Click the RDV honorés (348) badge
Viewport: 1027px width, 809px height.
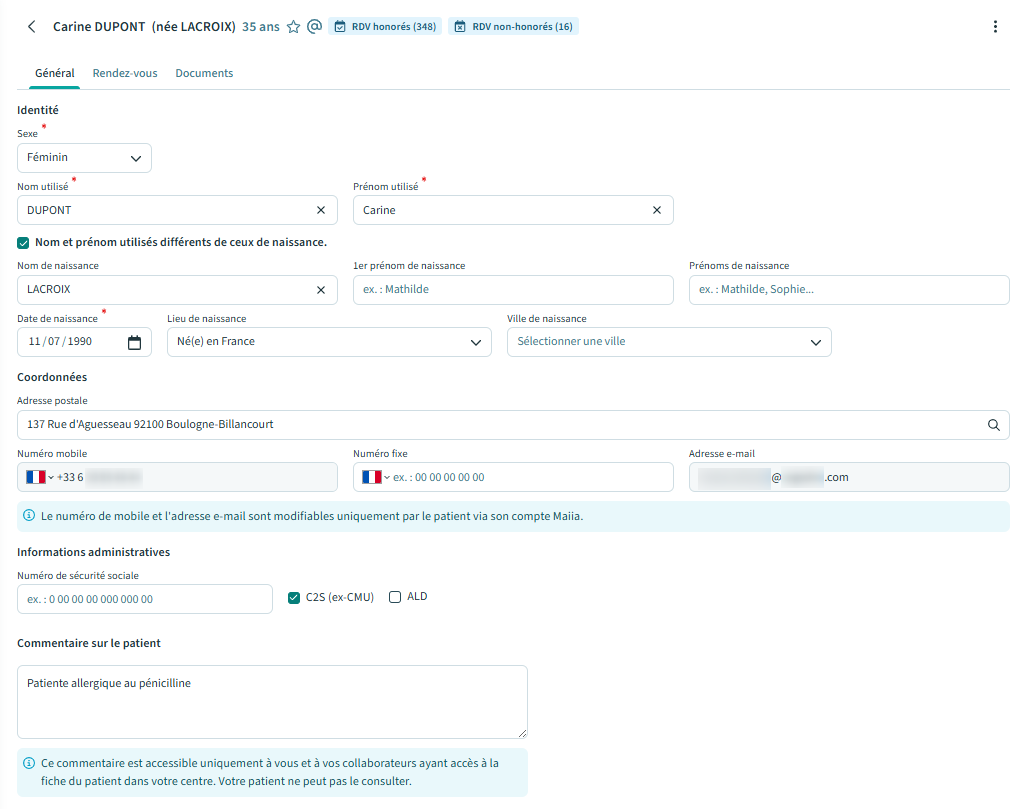tap(386, 27)
